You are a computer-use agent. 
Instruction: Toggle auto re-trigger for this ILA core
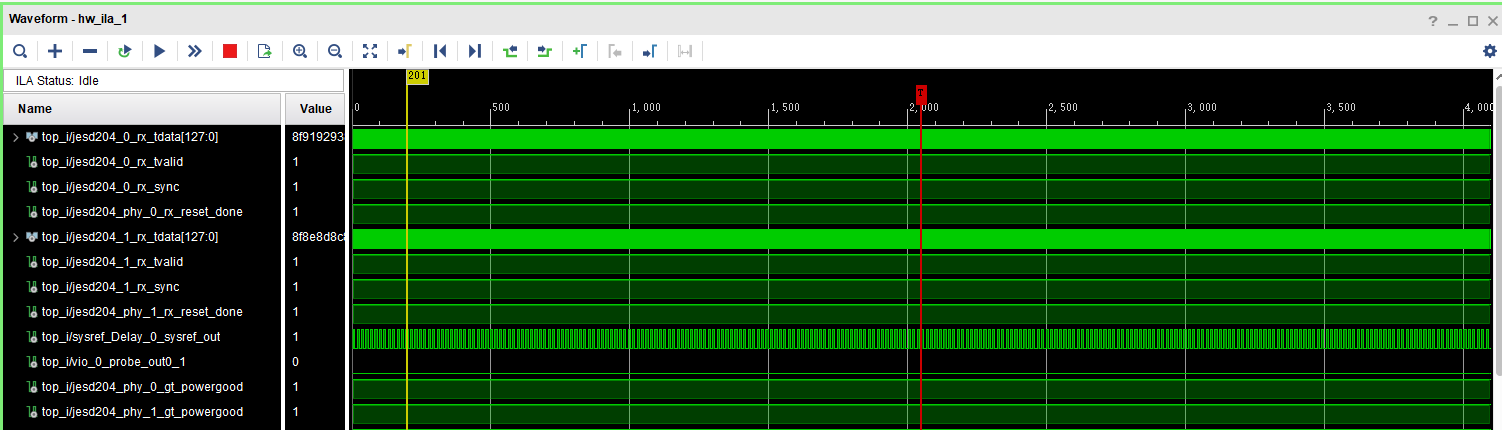(125, 51)
